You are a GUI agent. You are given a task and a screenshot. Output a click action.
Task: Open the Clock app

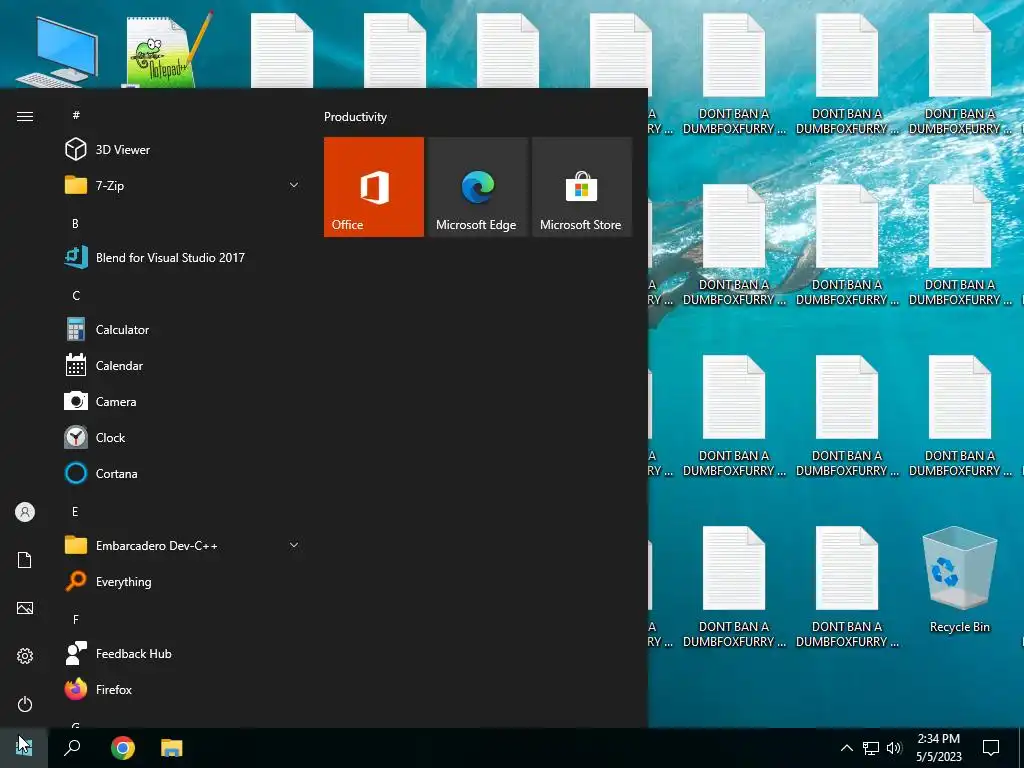tap(183, 438)
